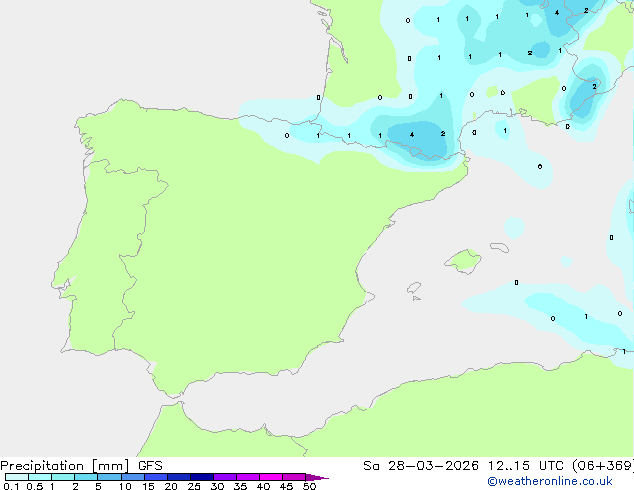Click the legend swatch between 2 and 5
The image size is (634, 490).
pos(86,477)
